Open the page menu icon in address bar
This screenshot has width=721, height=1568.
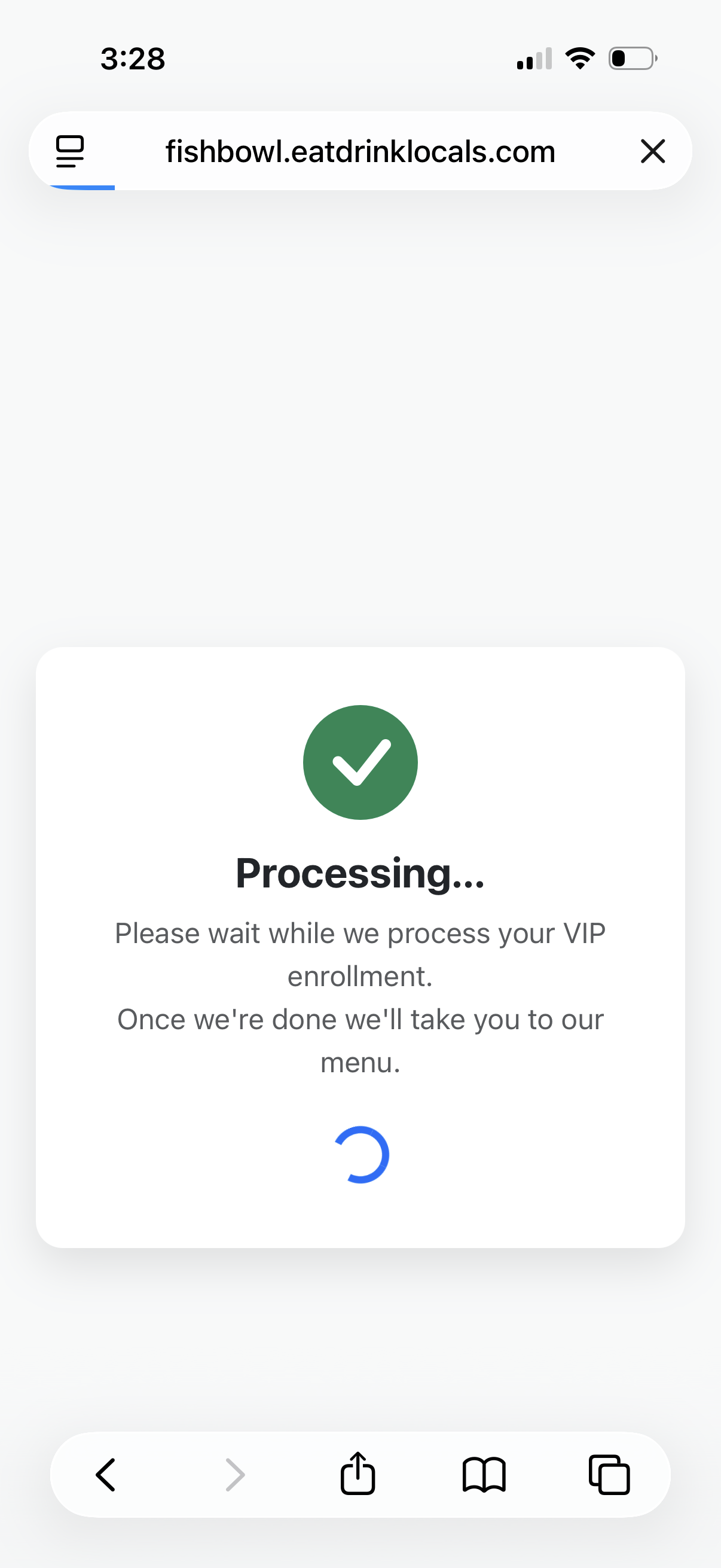coord(69,151)
